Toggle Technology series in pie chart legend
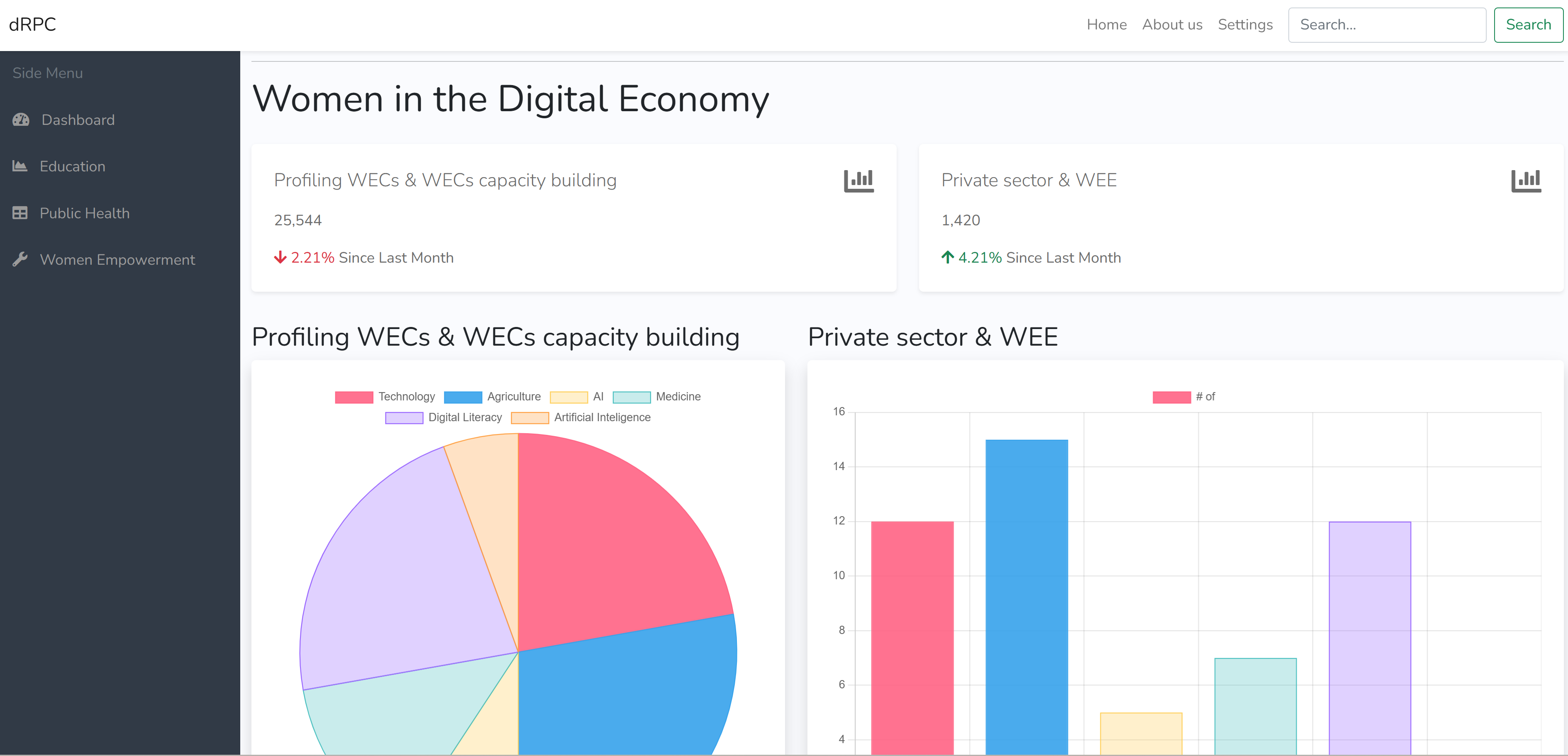 click(385, 397)
